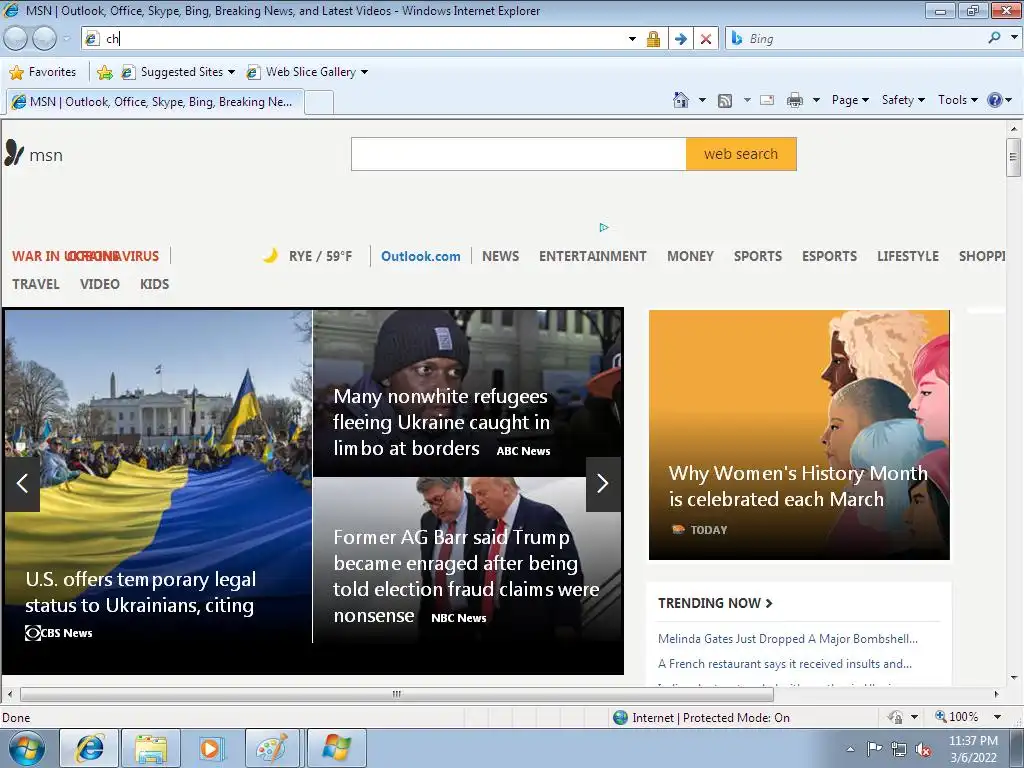Click the Bing search magnifier icon
Image resolution: width=1024 pixels, height=768 pixels.
[994, 38]
